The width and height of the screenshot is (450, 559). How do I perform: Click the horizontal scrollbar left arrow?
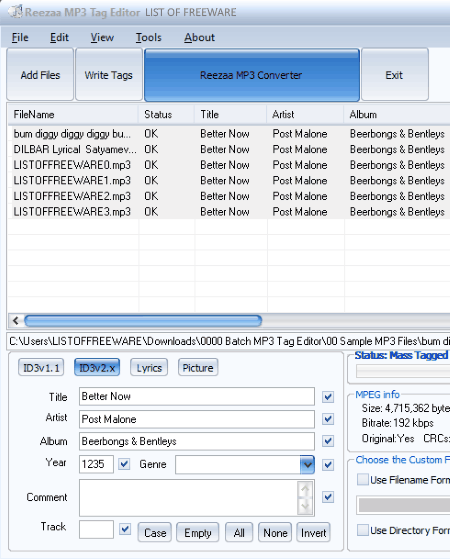coord(16,321)
